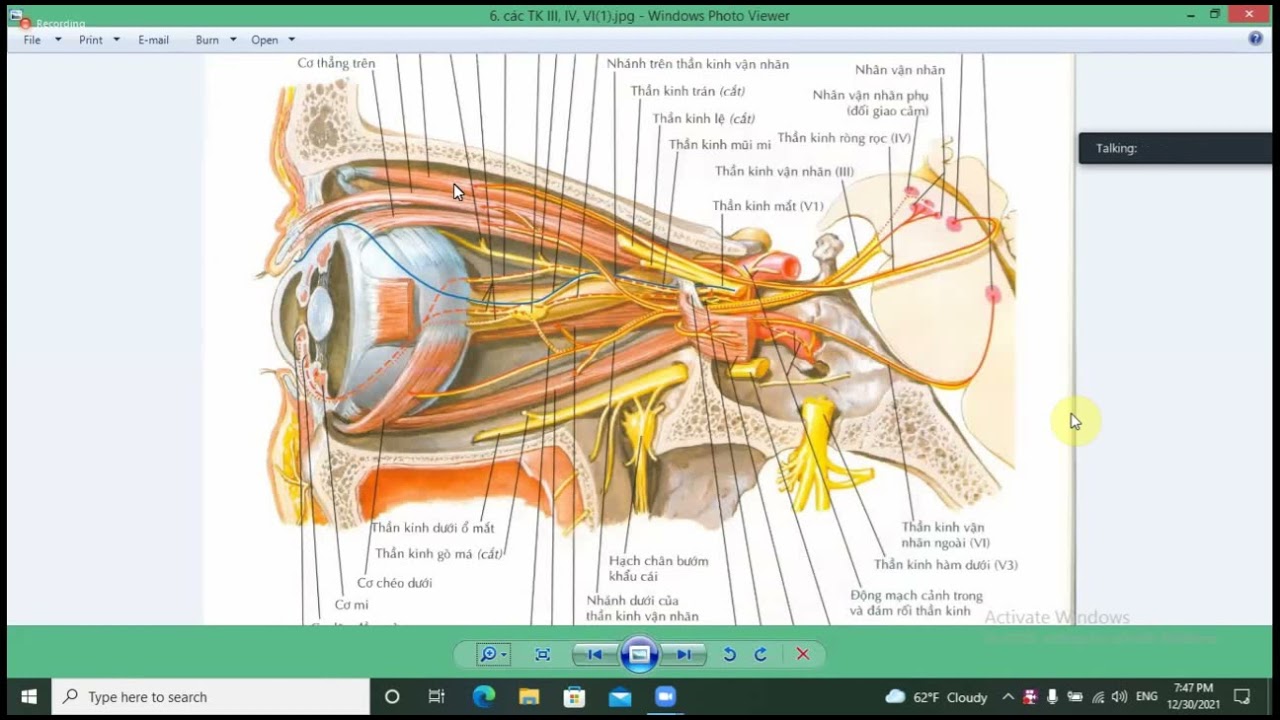Click the label "Hạch chân bướm khẩu cái"
Image resolution: width=1280 pixels, height=720 pixels.
659,568
